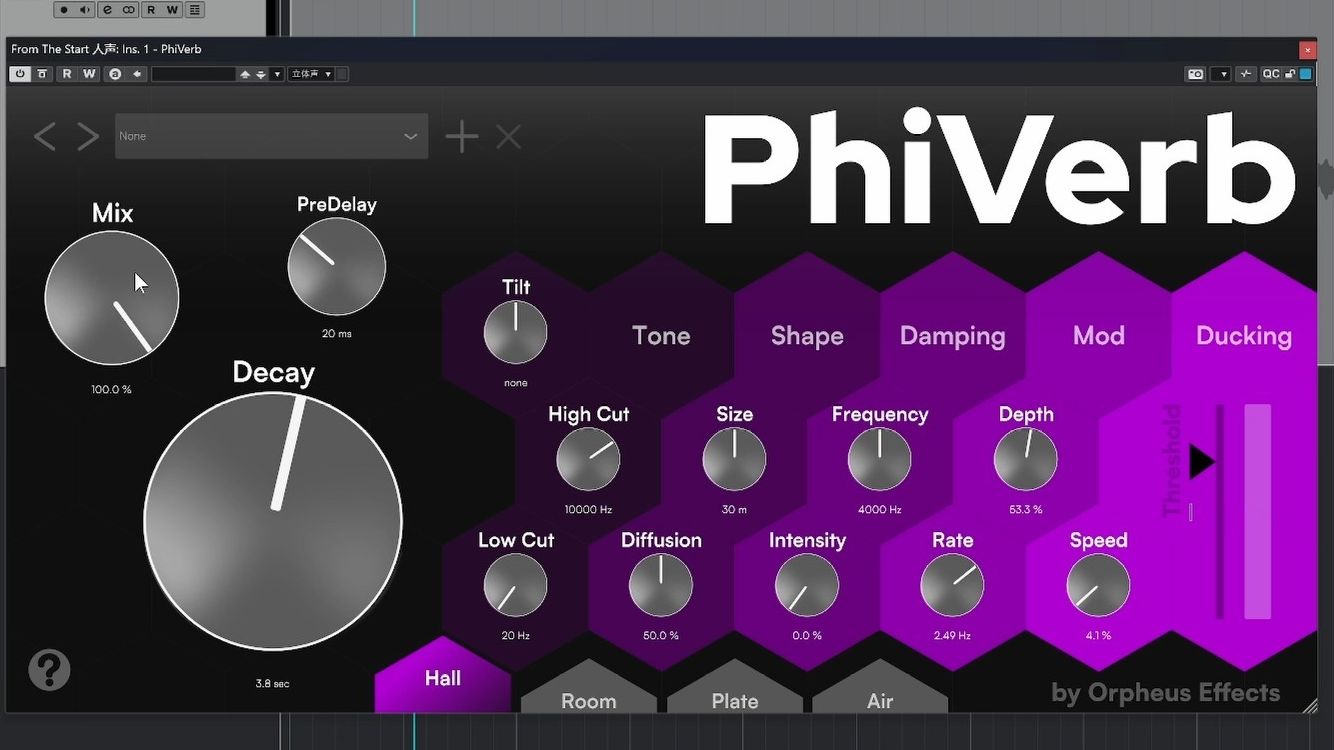
Task: Click the Diffusion knob
Action: click(661, 585)
